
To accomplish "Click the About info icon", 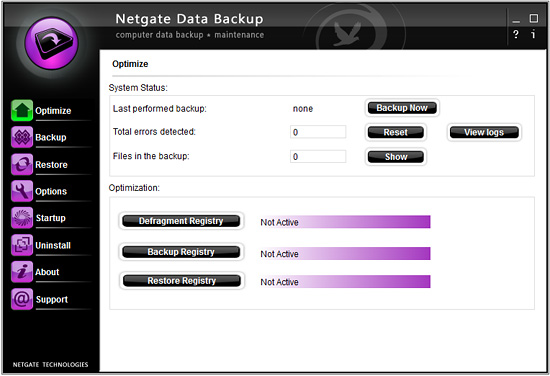I will 22,272.
